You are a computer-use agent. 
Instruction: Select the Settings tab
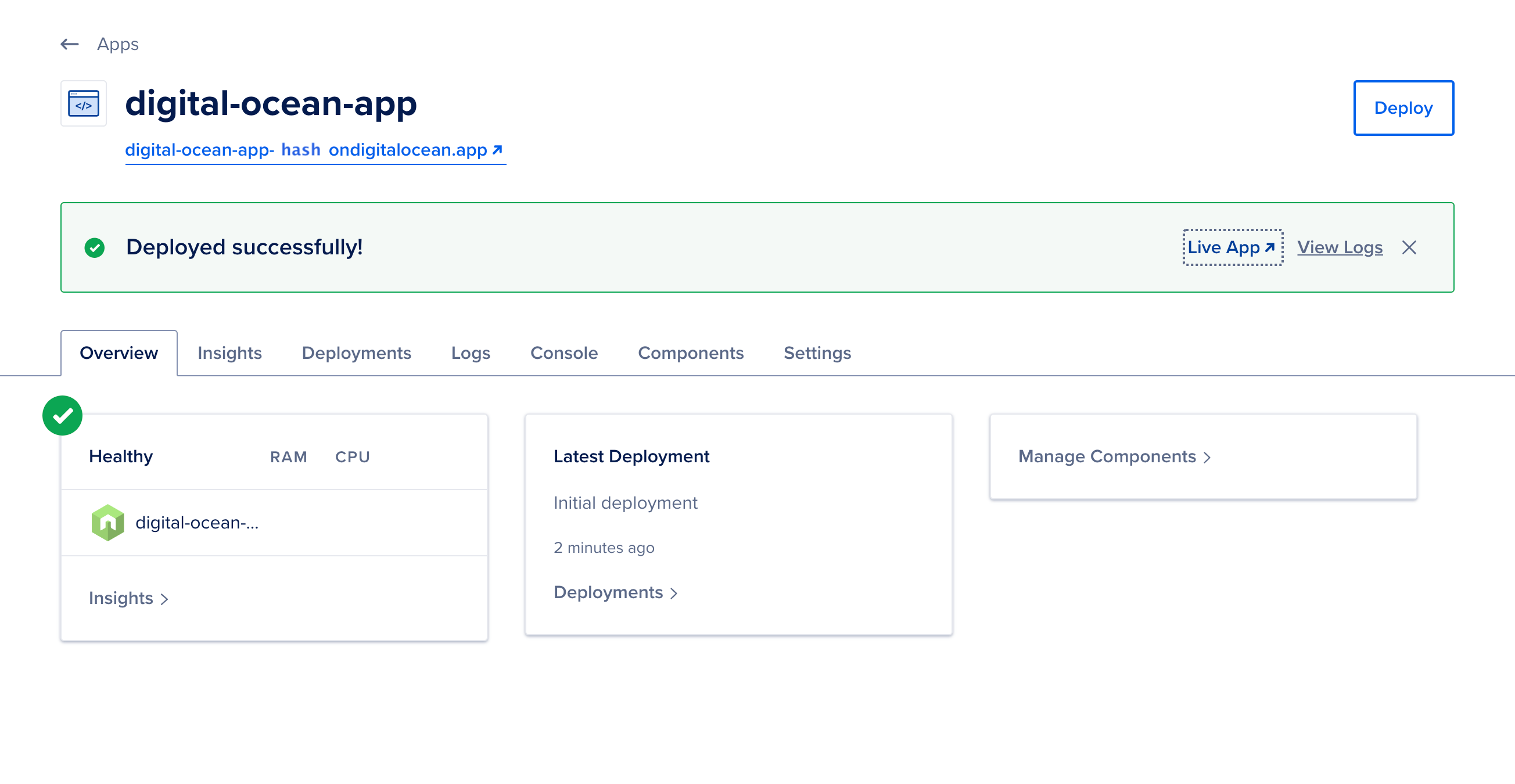(x=817, y=353)
